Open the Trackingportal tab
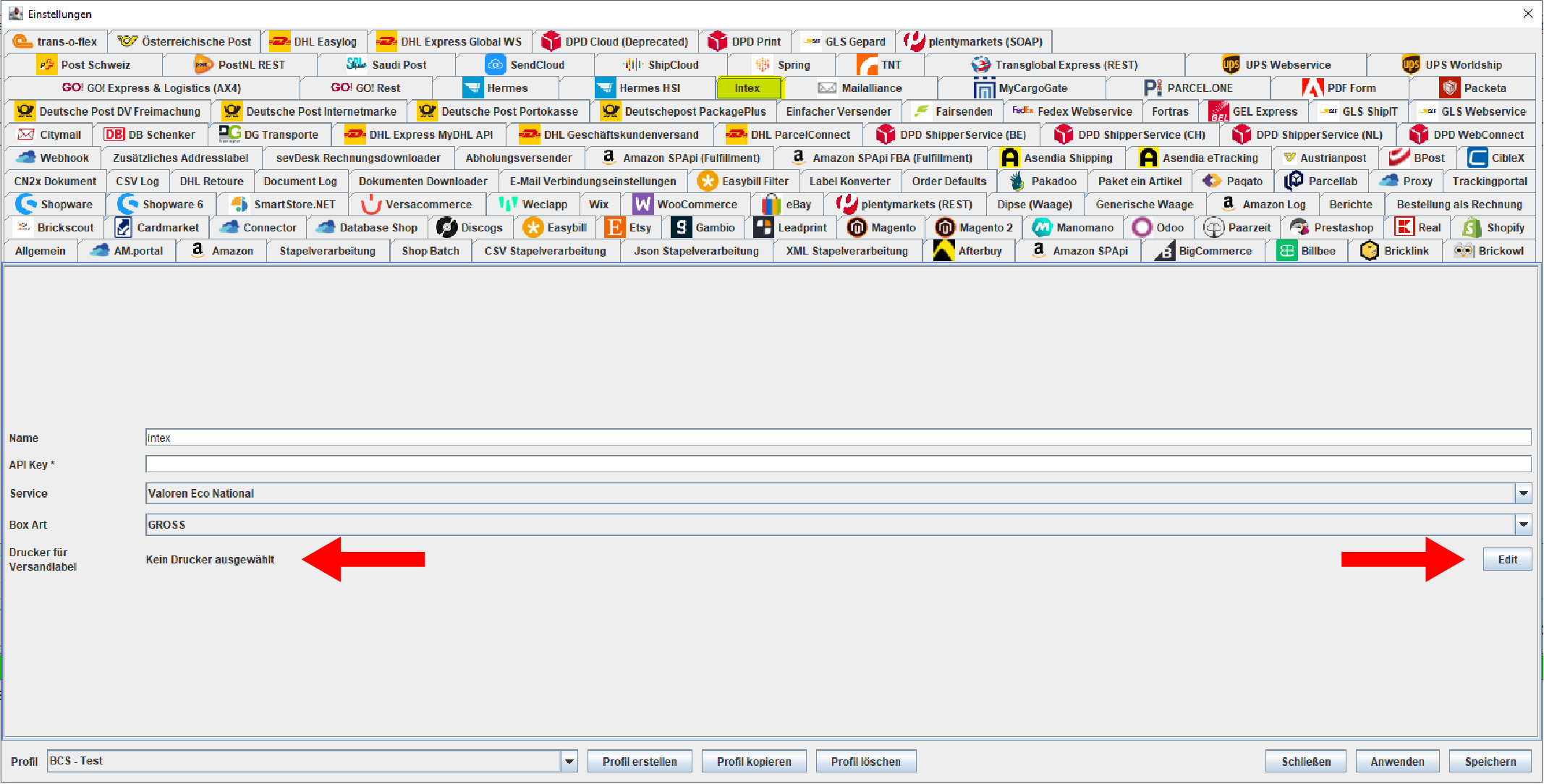 click(1490, 182)
